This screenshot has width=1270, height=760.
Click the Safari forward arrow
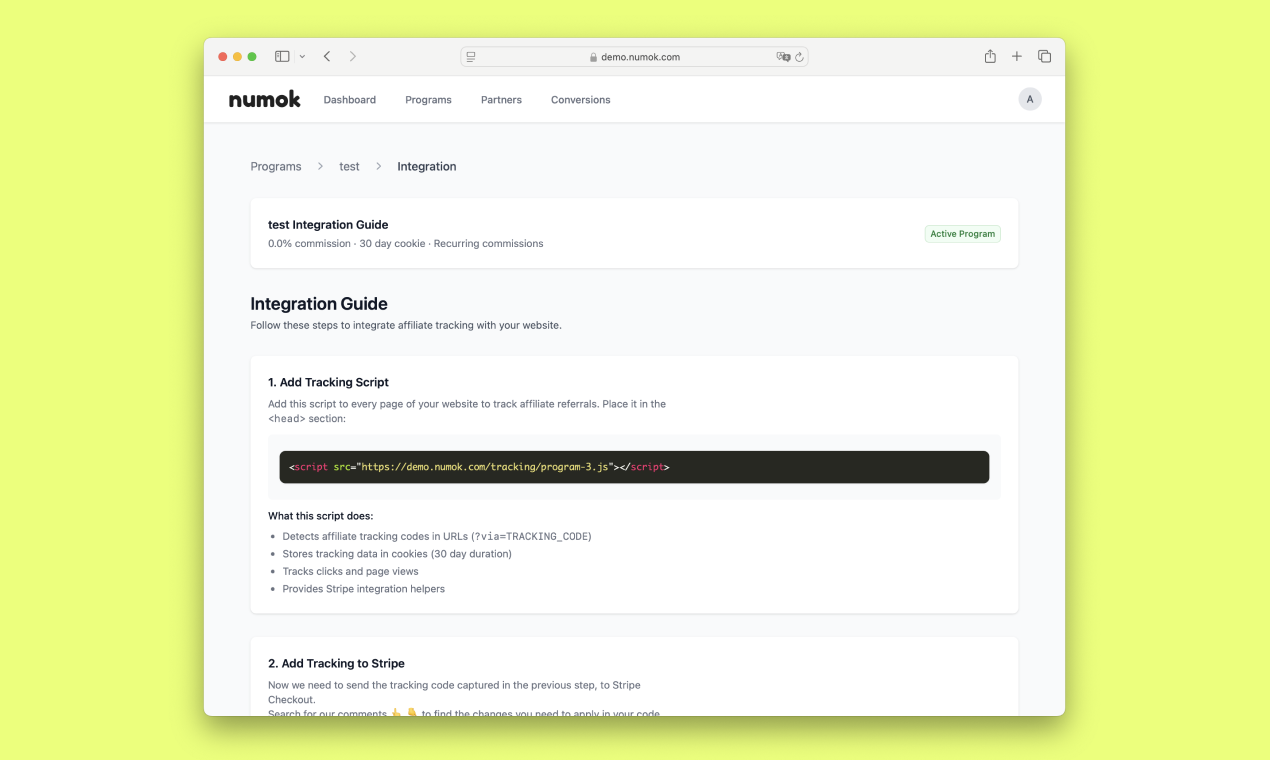[353, 57]
